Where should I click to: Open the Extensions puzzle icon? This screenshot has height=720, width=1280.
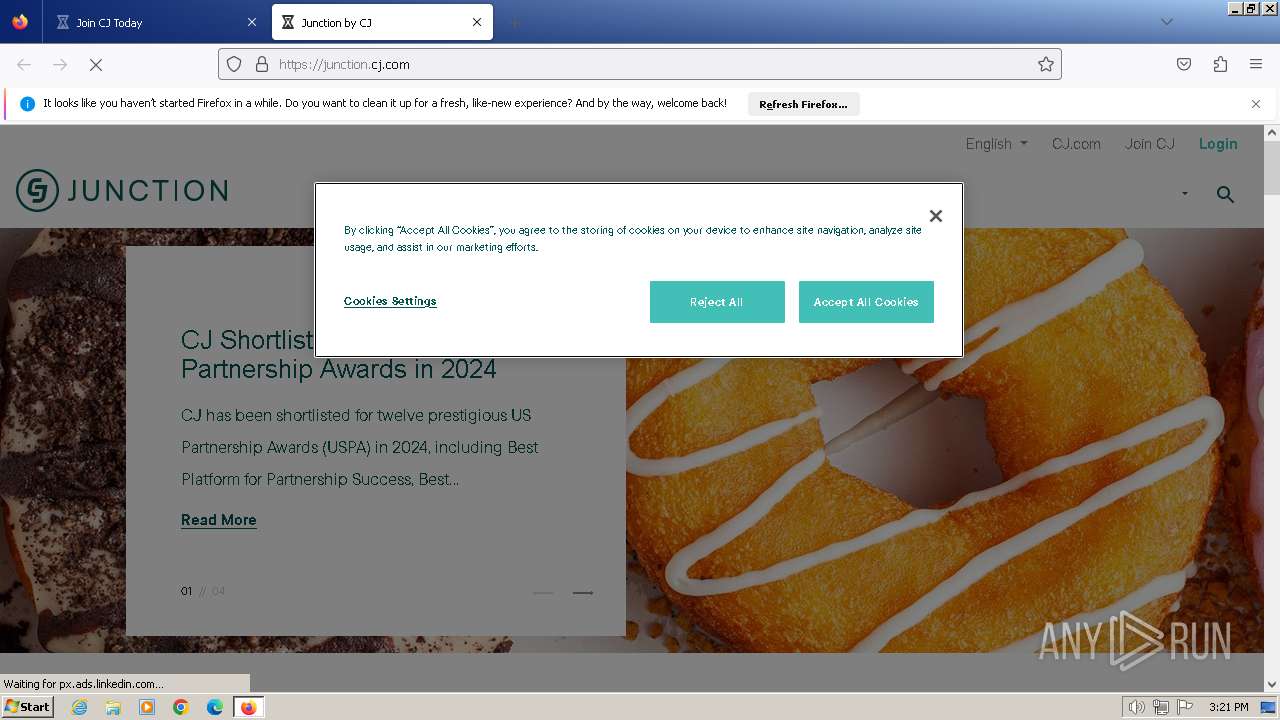tap(1220, 64)
